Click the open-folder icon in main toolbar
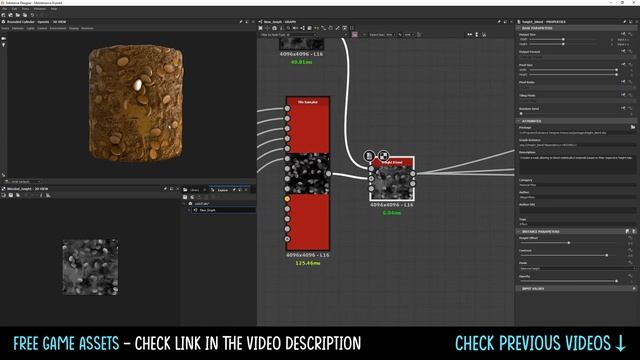 (x=18, y=15)
